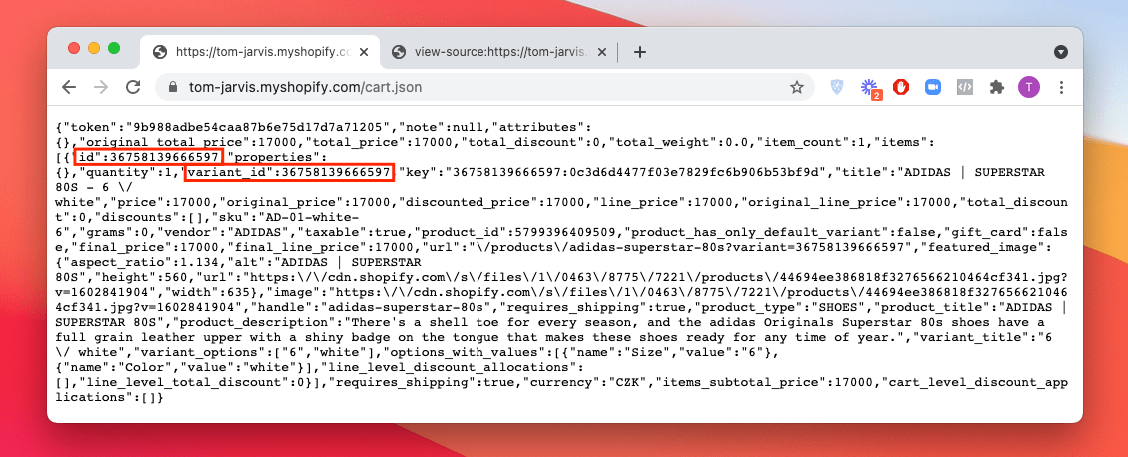Viewport: 1128px width, 457px height.
Task: Open a new tab with the plus button
Action: click(x=640, y=52)
